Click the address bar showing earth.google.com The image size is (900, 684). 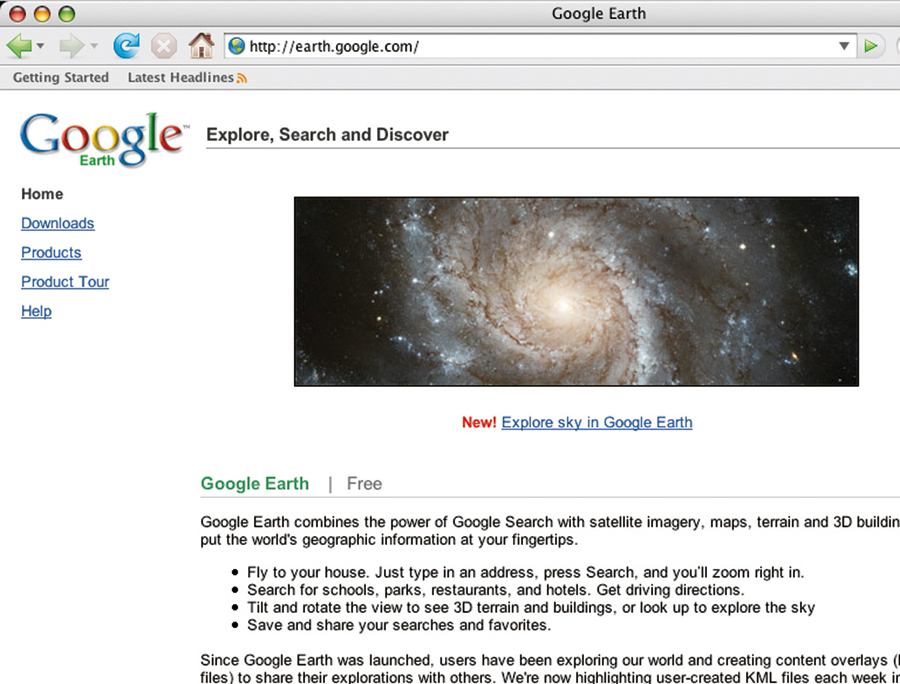pos(540,46)
